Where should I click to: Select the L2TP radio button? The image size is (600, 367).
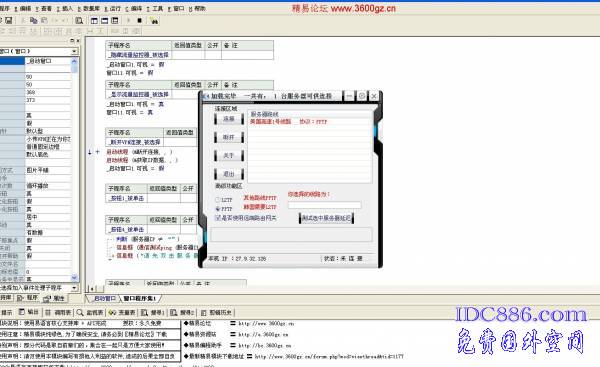pos(218,200)
